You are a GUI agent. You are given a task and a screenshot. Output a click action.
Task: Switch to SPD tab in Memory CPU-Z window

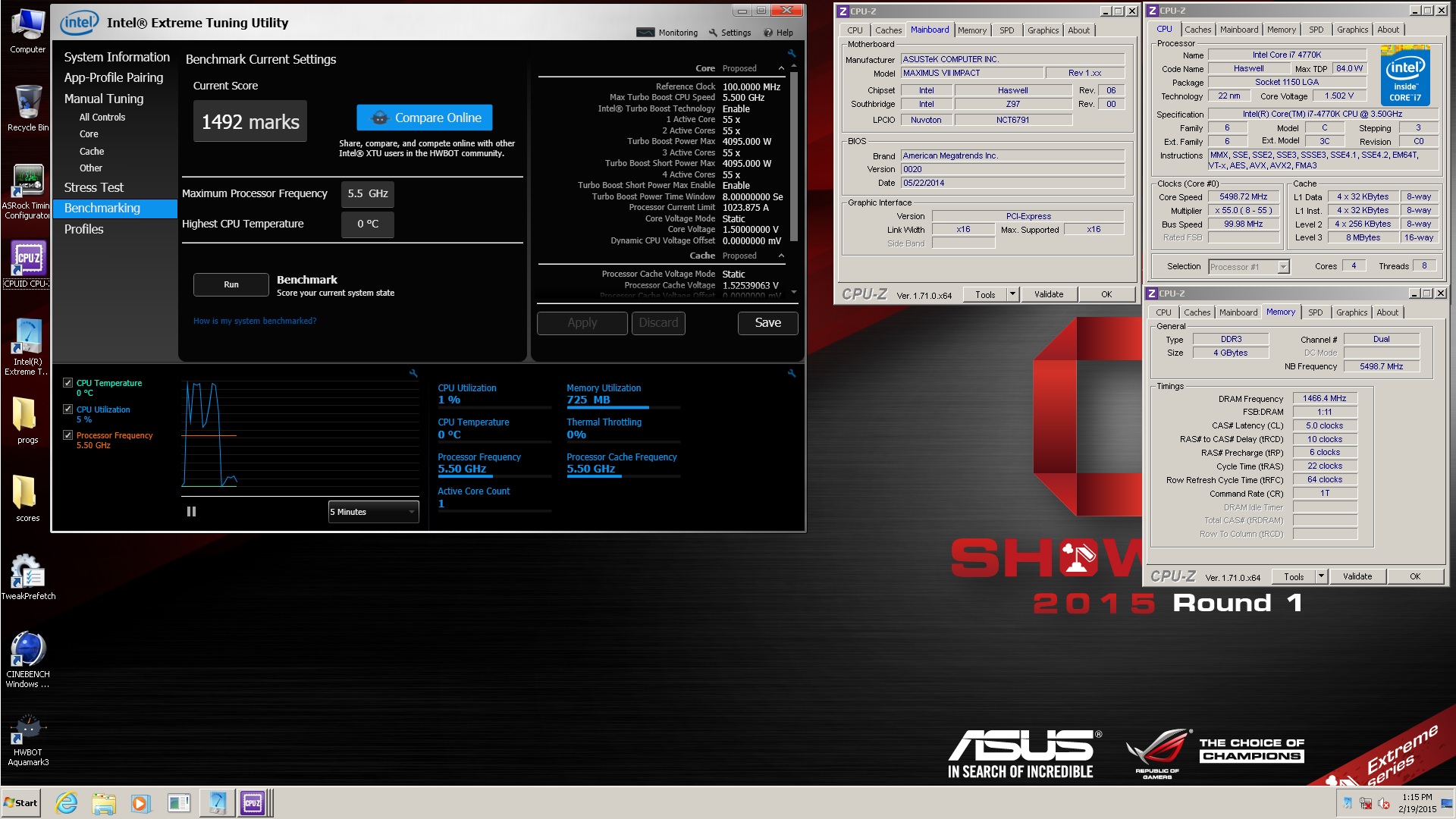point(1315,312)
